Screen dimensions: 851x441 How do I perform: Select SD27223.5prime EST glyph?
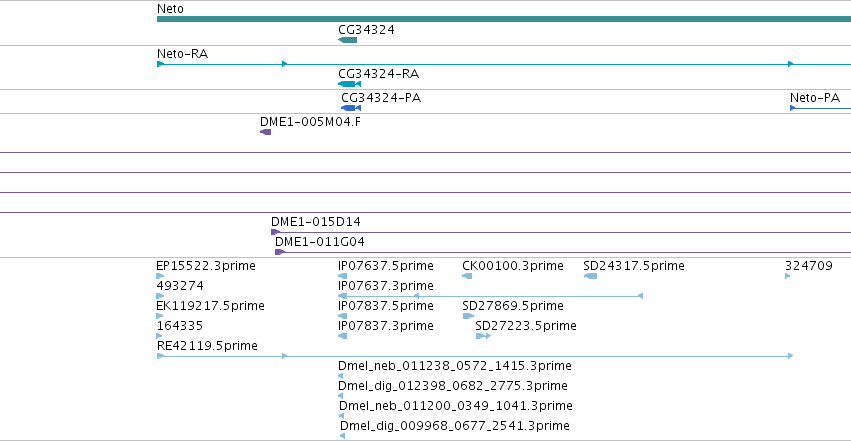pos(483,336)
